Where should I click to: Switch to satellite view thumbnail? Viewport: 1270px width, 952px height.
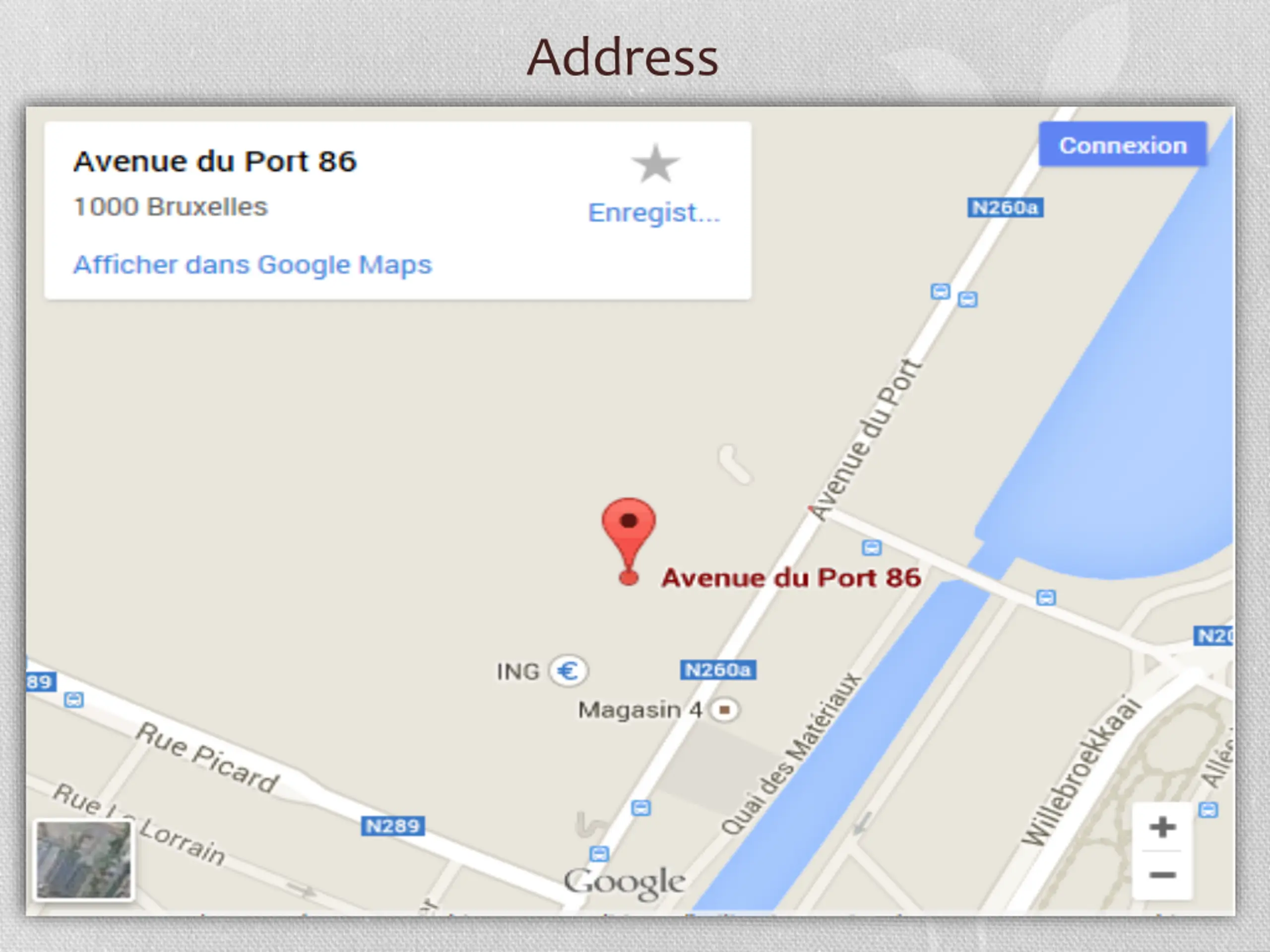84,860
